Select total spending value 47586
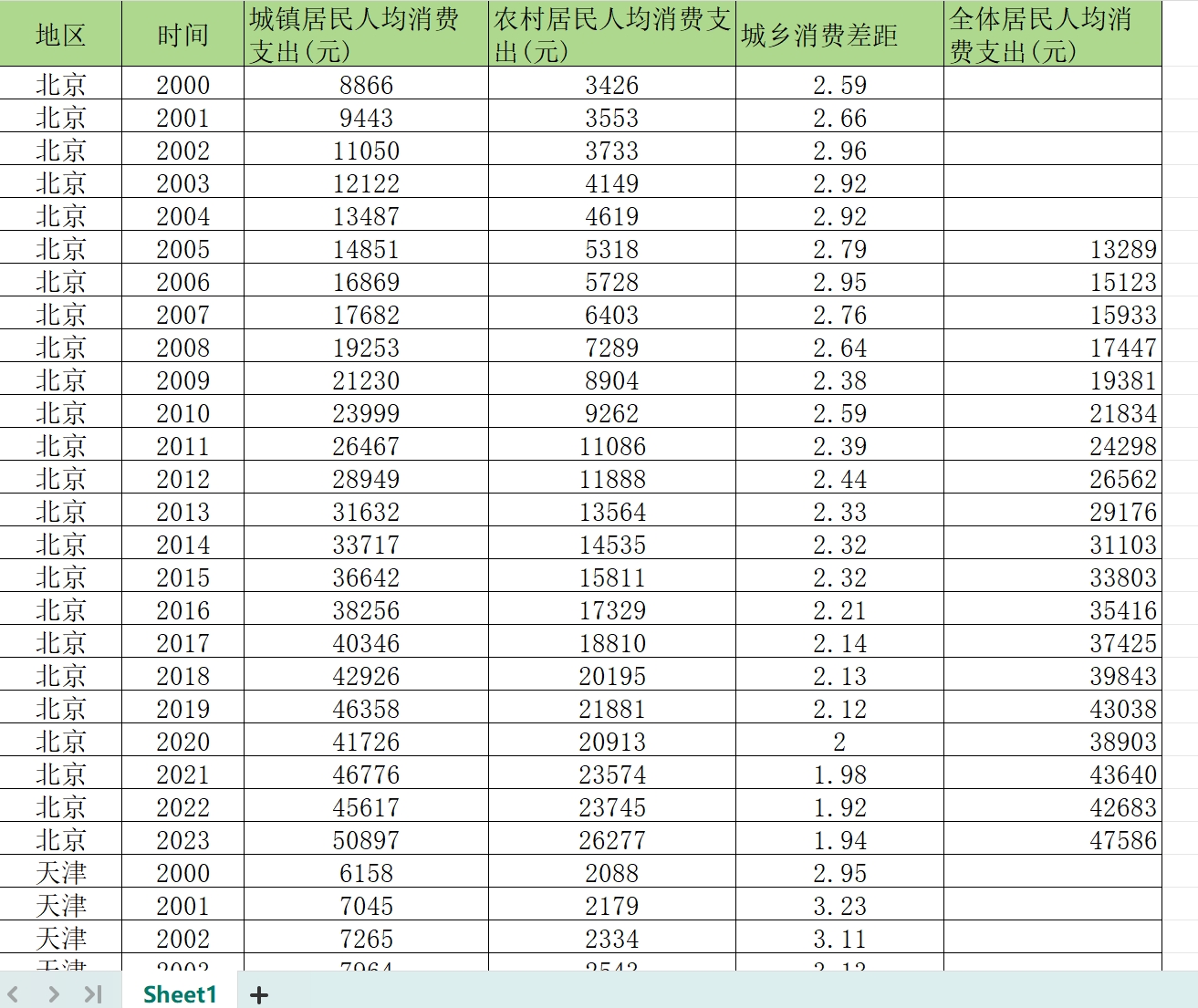Screen dimensions: 1198x1008 (1053, 839)
